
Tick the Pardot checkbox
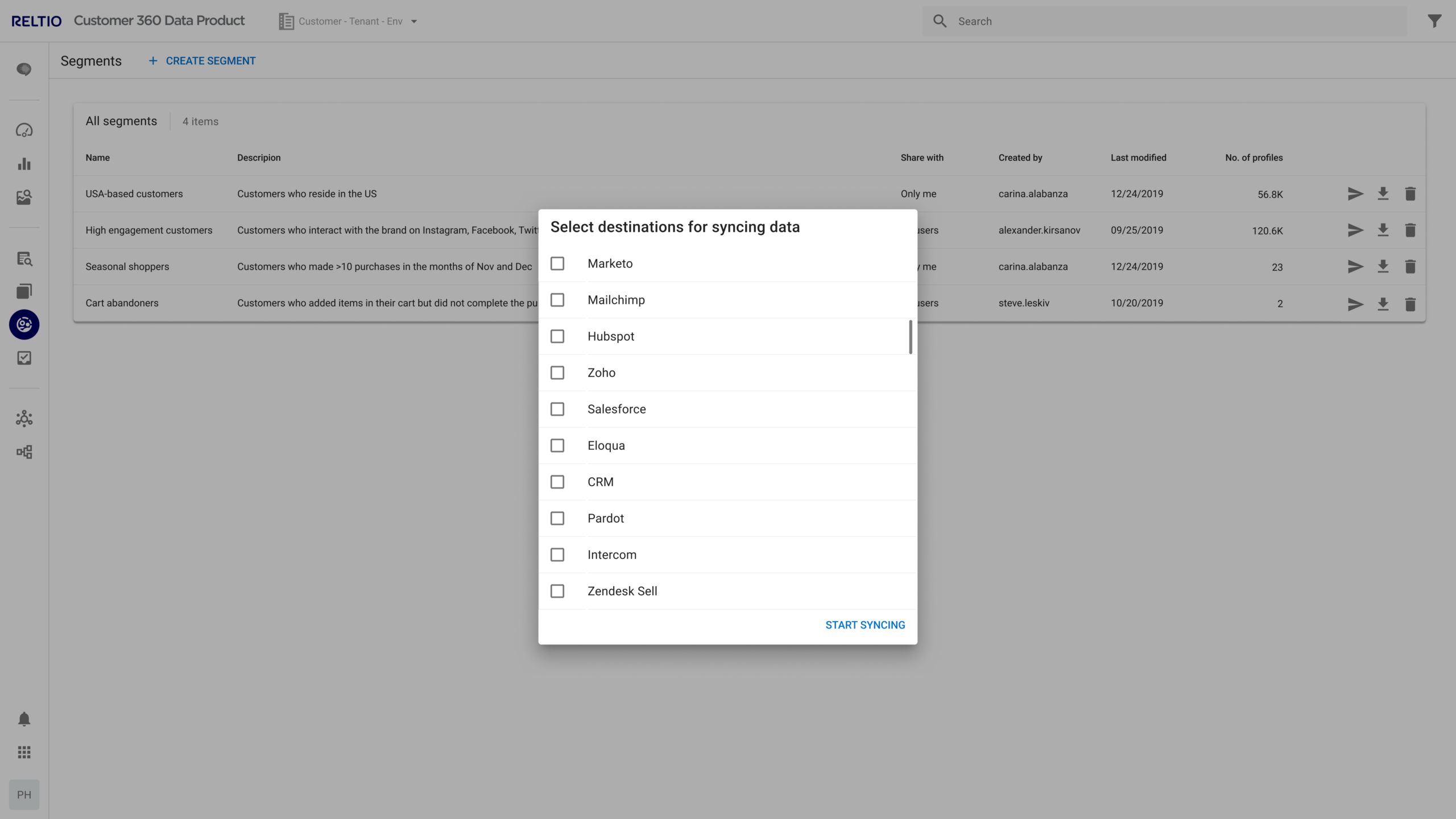[557, 518]
